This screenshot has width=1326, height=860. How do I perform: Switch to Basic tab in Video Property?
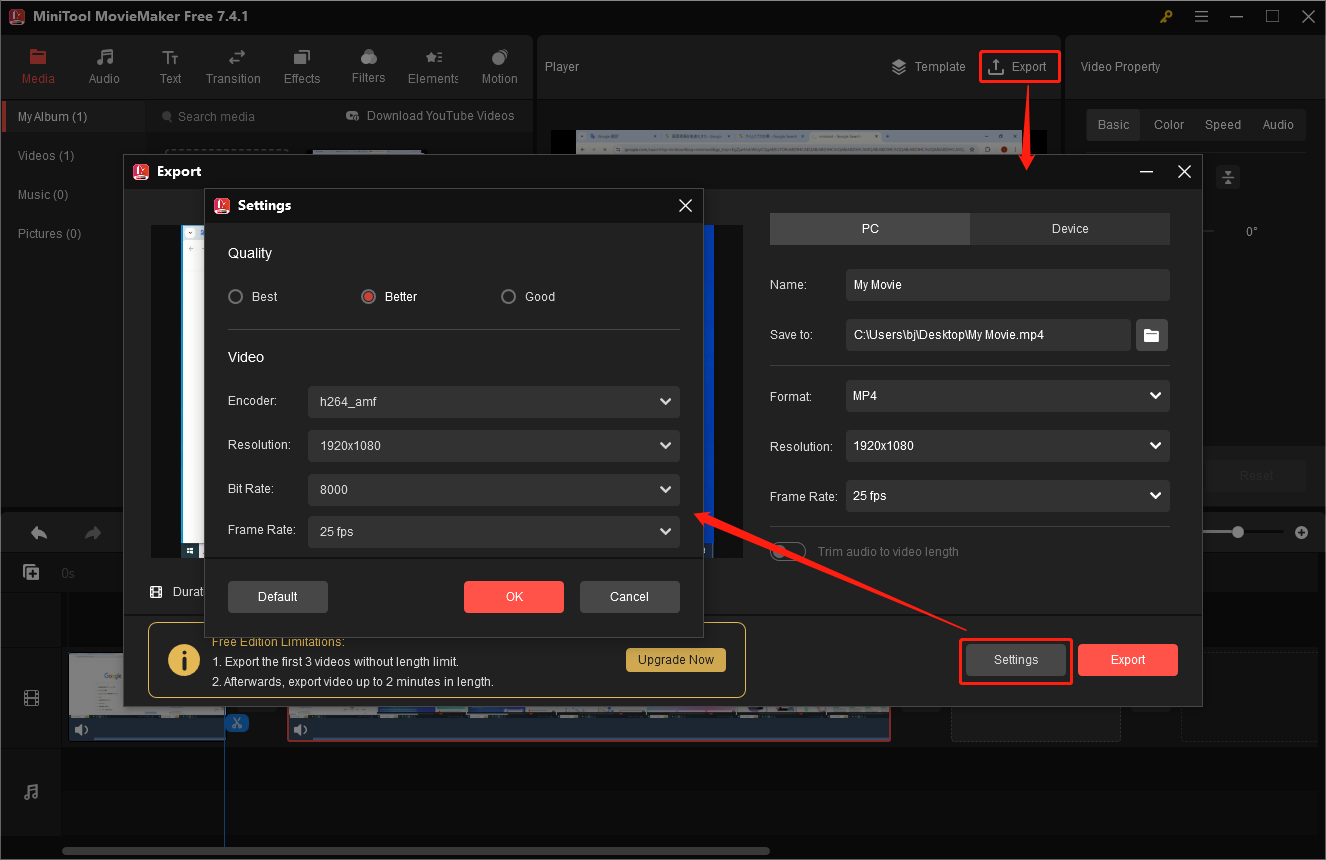(x=1113, y=125)
